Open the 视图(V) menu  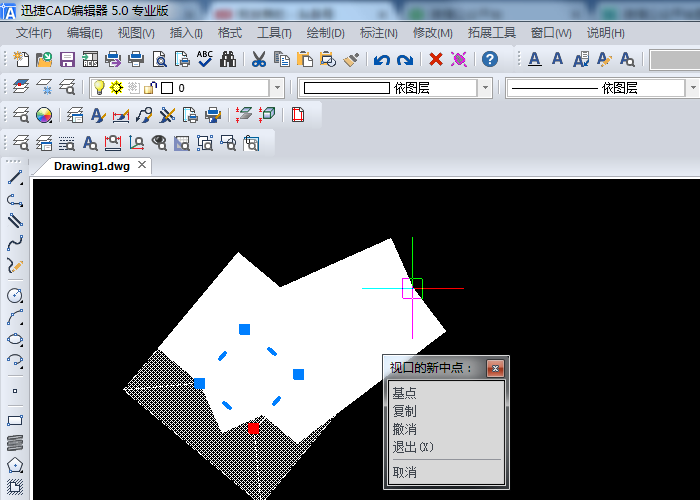(x=136, y=33)
